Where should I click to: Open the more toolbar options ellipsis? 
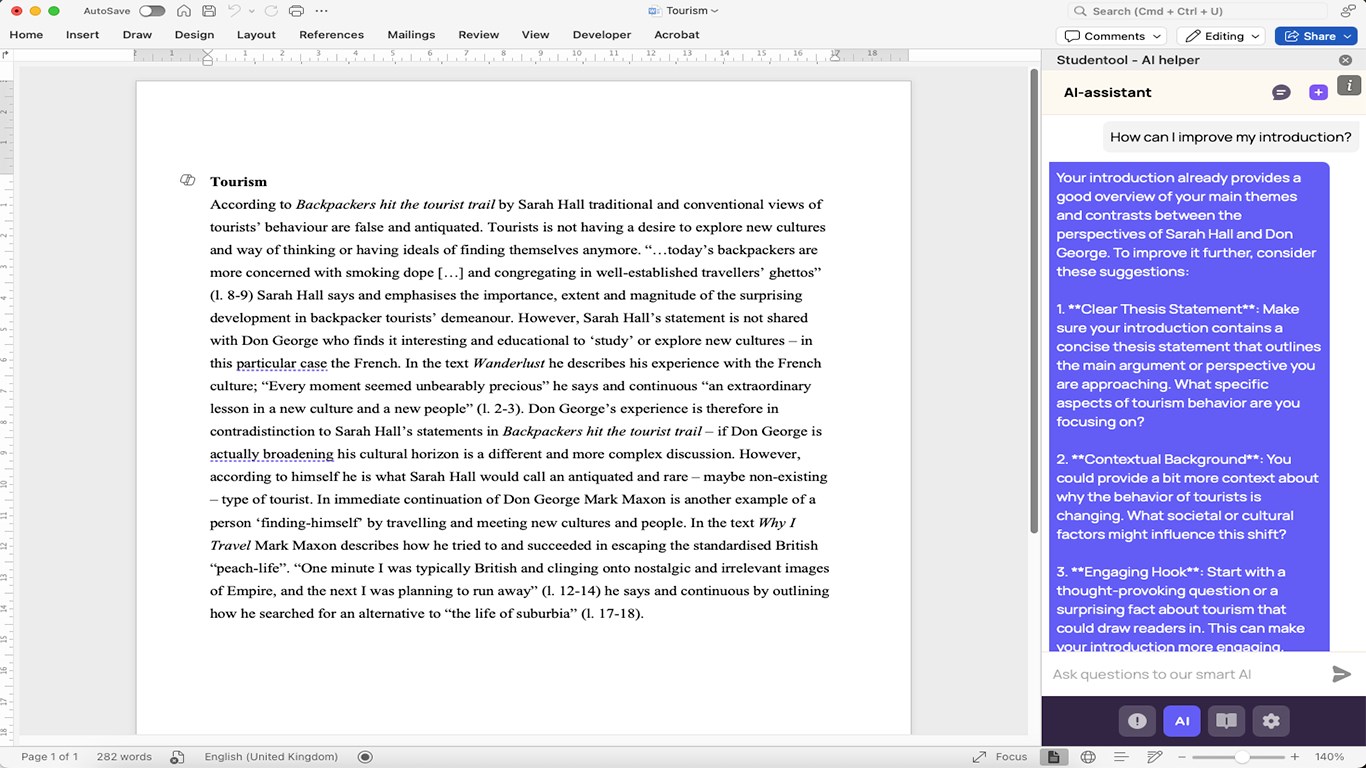tap(321, 11)
